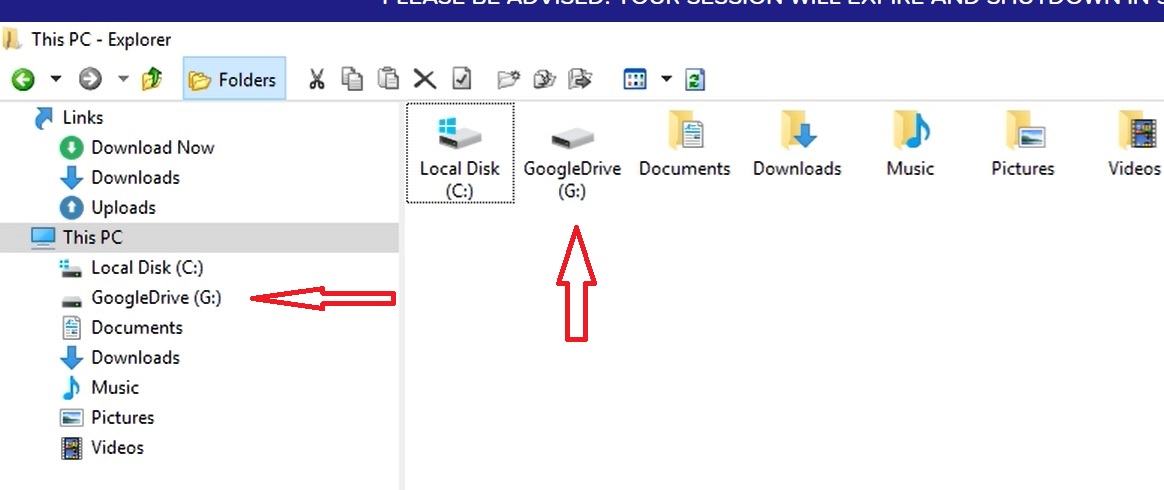
Task: Select the GoogleDrive (G:) drive in file pane
Action: pyautogui.click(x=572, y=153)
